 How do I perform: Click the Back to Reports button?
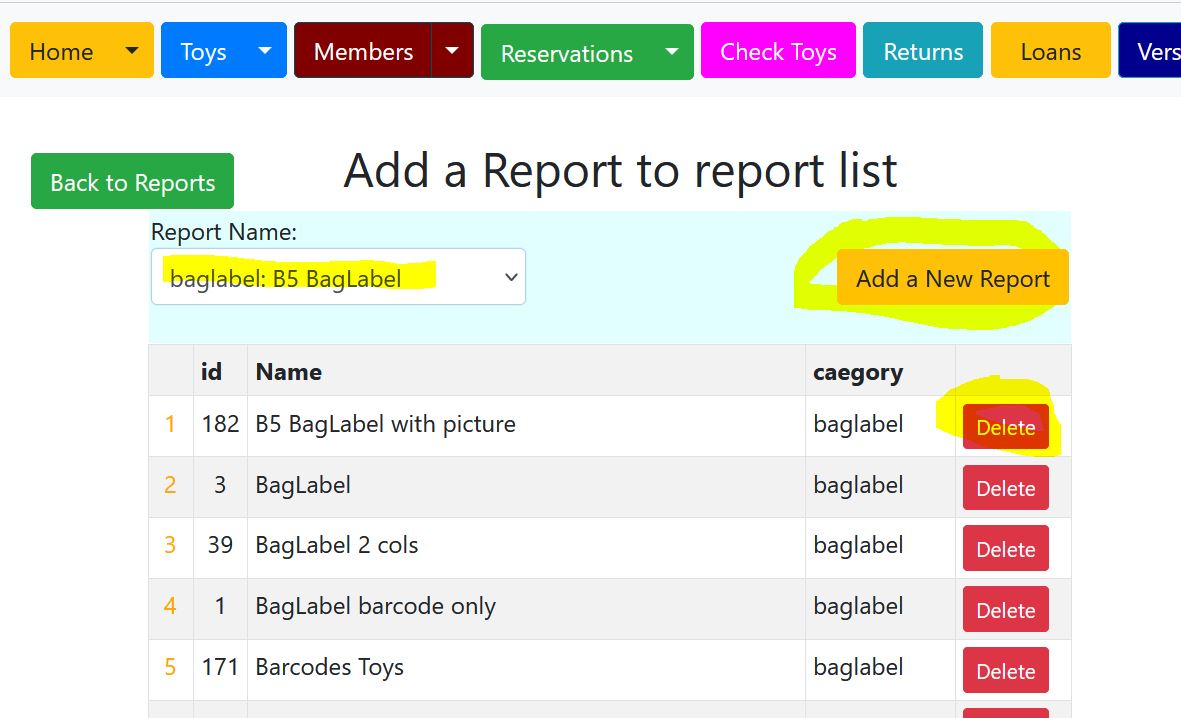(x=132, y=182)
